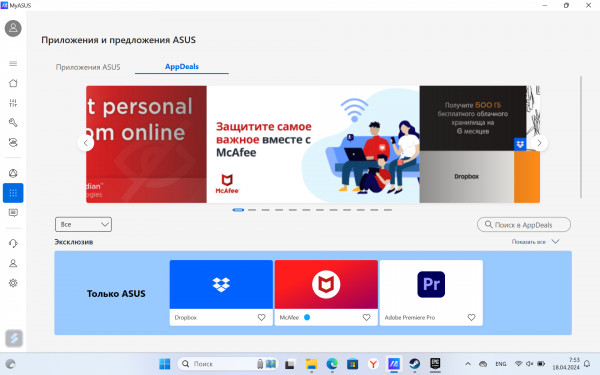Expand the hamburger menu in sidebar
This screenshot has width=600, height=375.
(x=13, y=64)
